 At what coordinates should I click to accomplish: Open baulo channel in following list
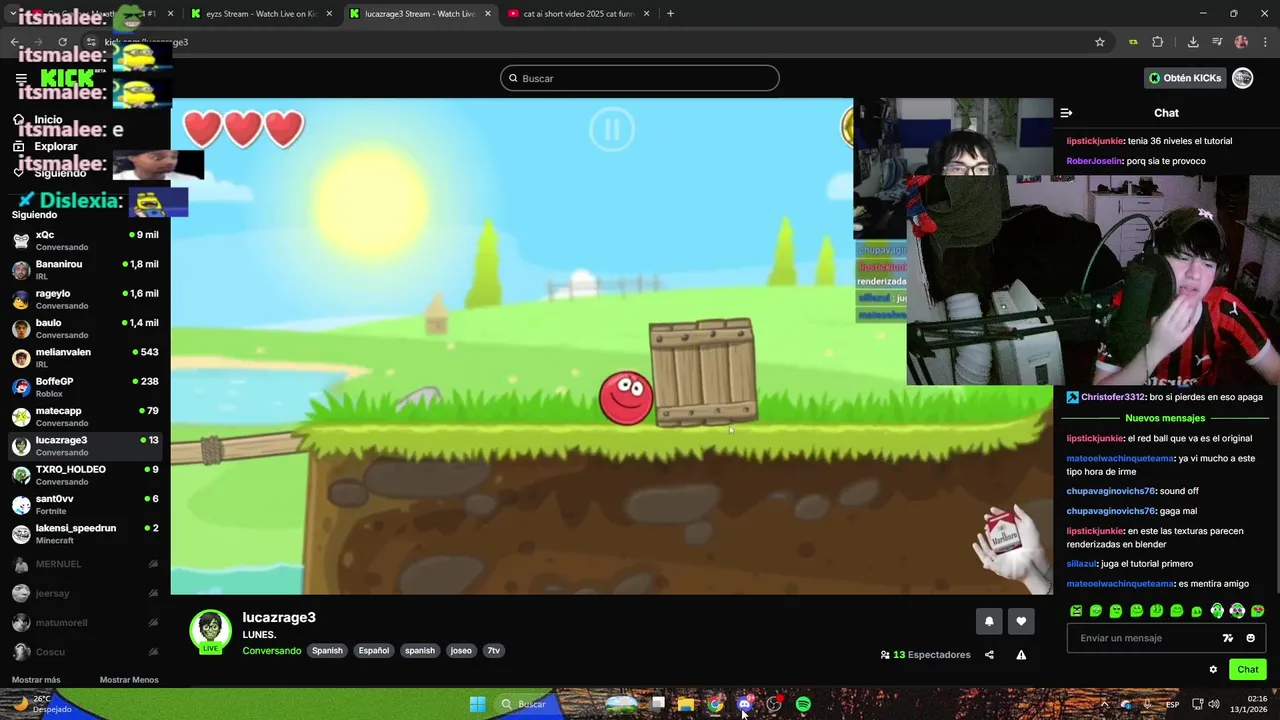(85, 328)
